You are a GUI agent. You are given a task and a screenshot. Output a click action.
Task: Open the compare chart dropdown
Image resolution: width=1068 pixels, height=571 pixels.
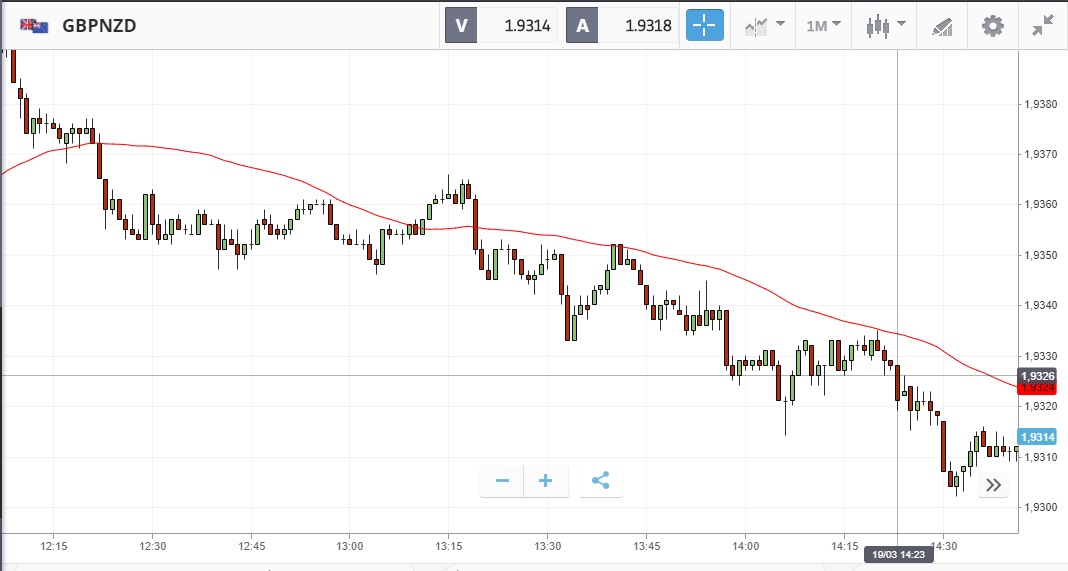[764, 26]
